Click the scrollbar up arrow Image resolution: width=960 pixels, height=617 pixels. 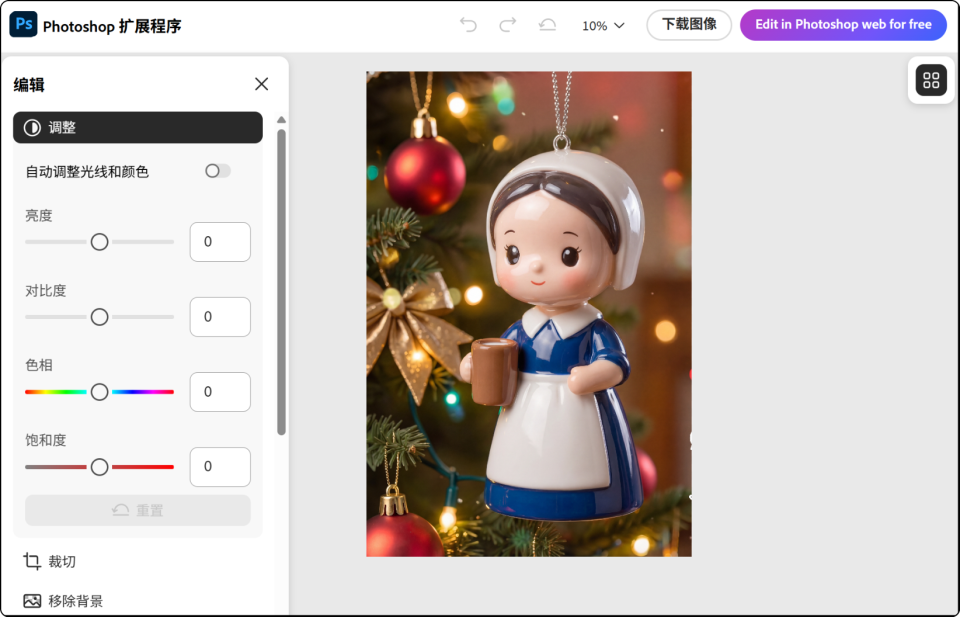(x=282, y=120)
